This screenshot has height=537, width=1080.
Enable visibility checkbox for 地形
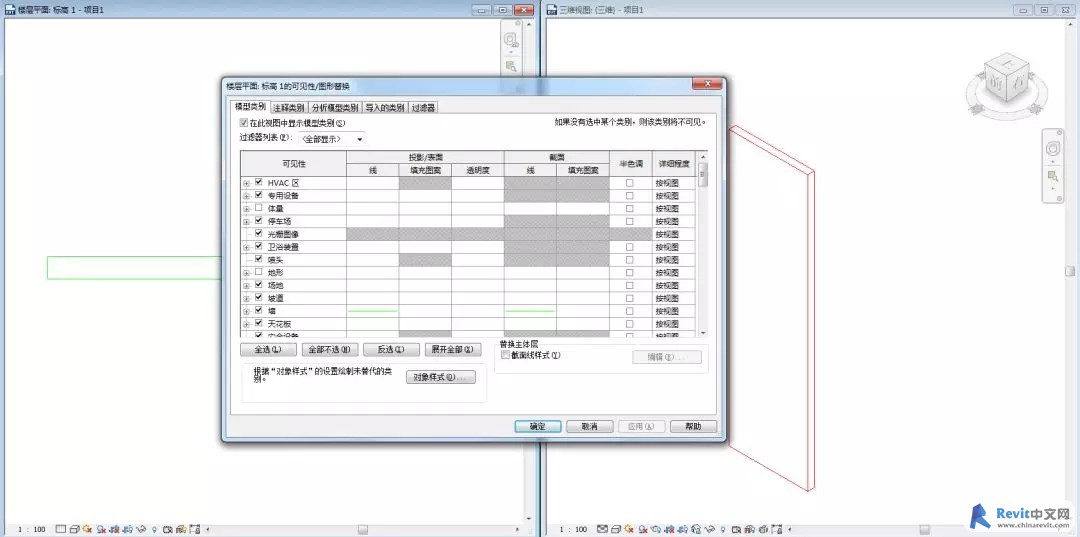259,272
